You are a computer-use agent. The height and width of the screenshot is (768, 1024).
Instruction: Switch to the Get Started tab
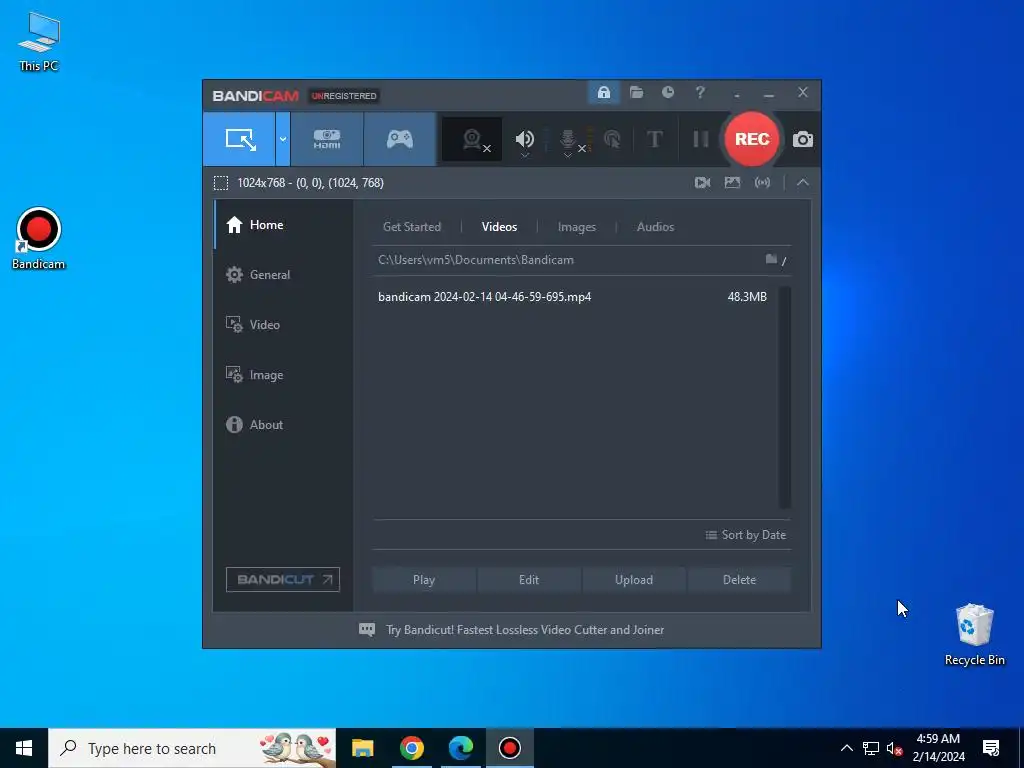(411, 227)
